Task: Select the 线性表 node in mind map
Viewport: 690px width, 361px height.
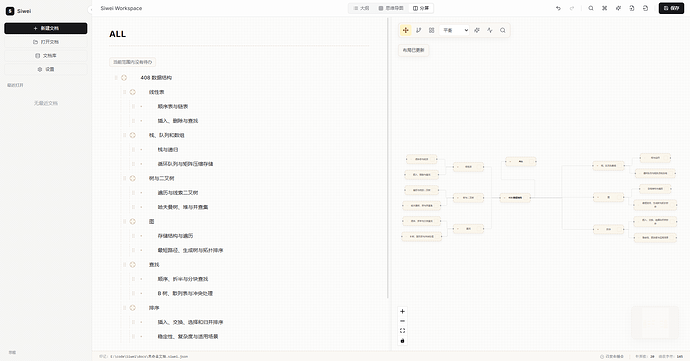Action: click(x=468, y=167)
